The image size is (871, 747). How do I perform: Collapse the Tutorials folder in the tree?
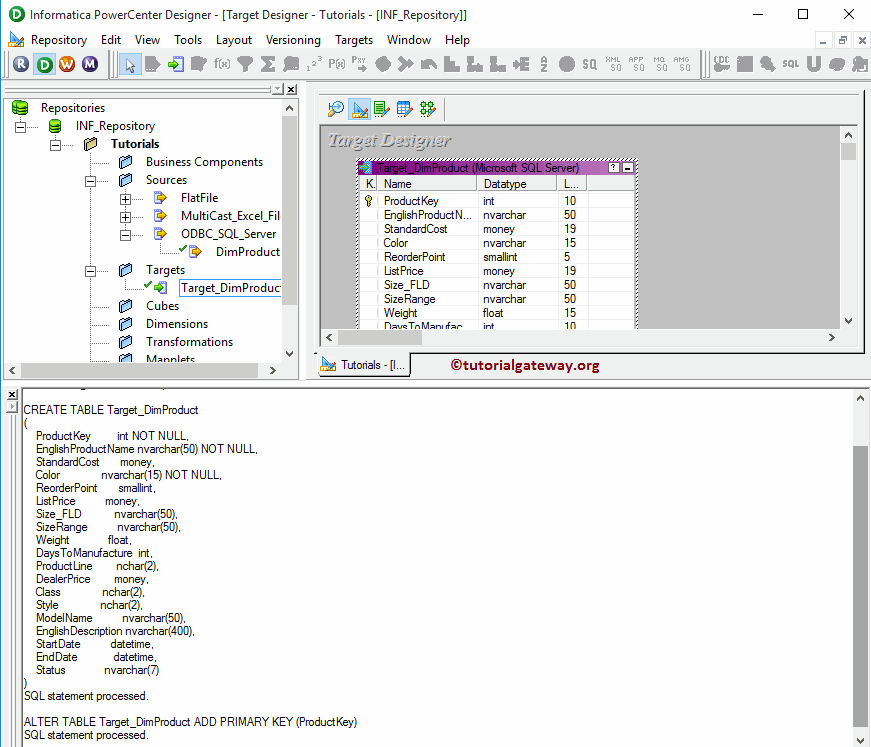click(54, 144)
